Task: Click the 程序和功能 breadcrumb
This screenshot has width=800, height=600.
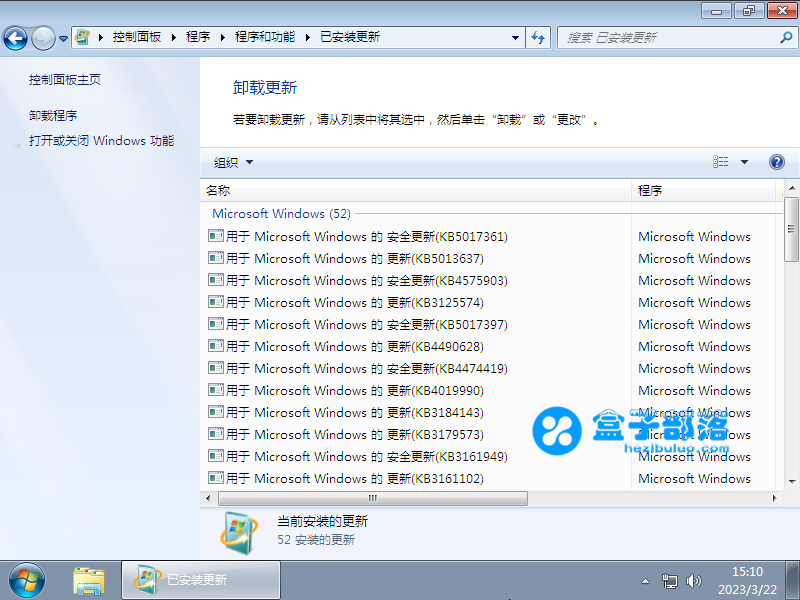Action: tap(265, 37)
